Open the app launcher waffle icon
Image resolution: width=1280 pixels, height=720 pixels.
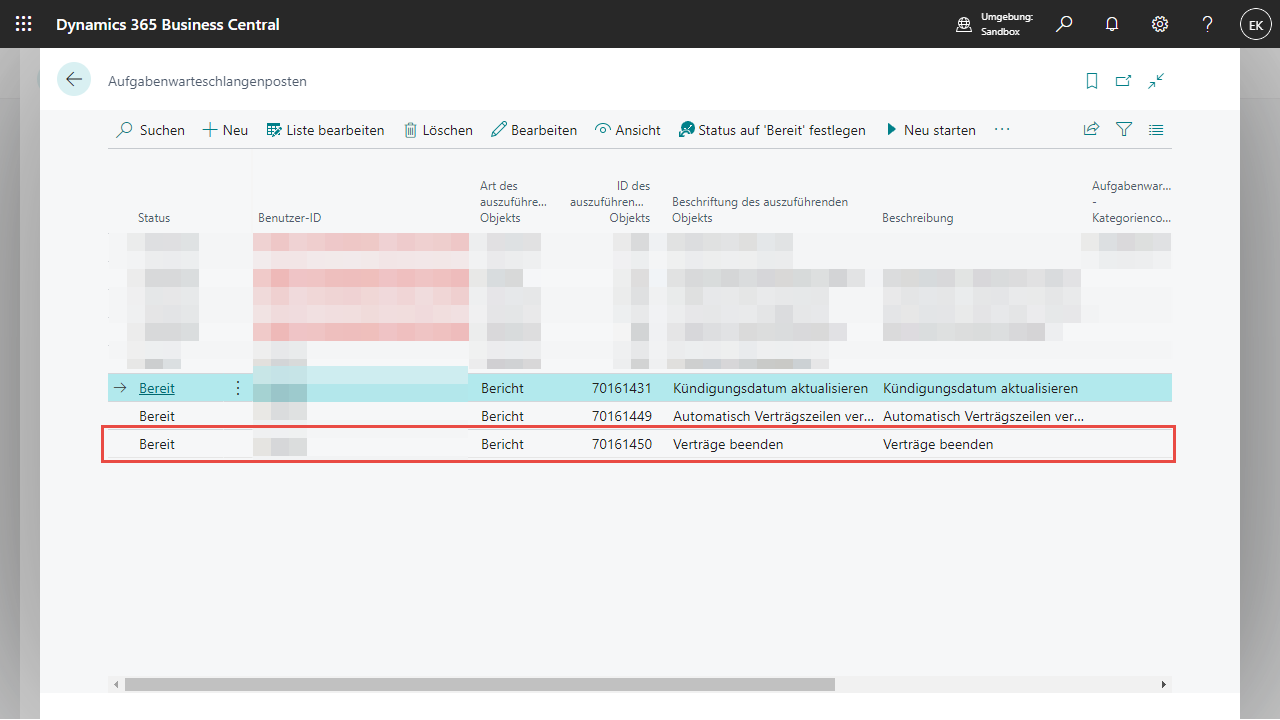23,24
